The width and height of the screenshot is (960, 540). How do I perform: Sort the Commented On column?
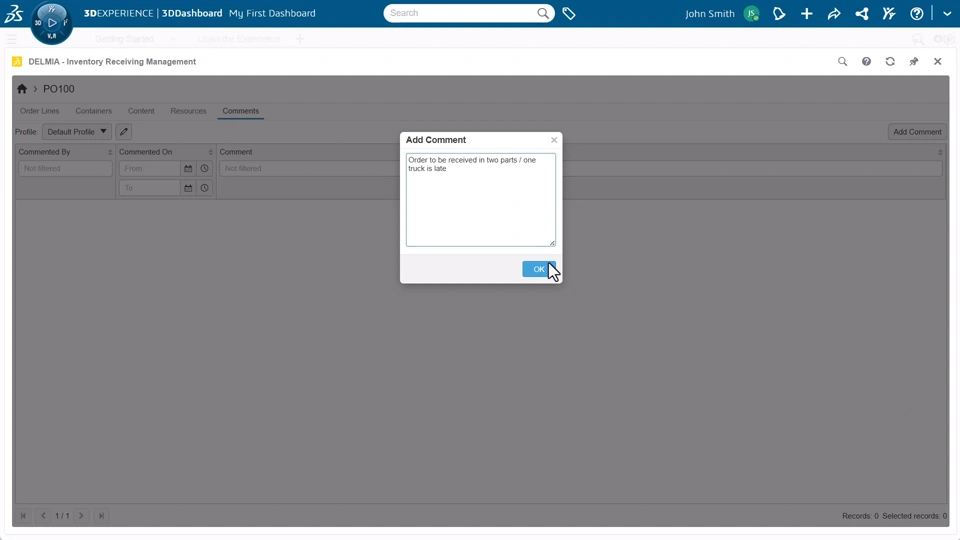pyautogui.click(x=210, y=152)
